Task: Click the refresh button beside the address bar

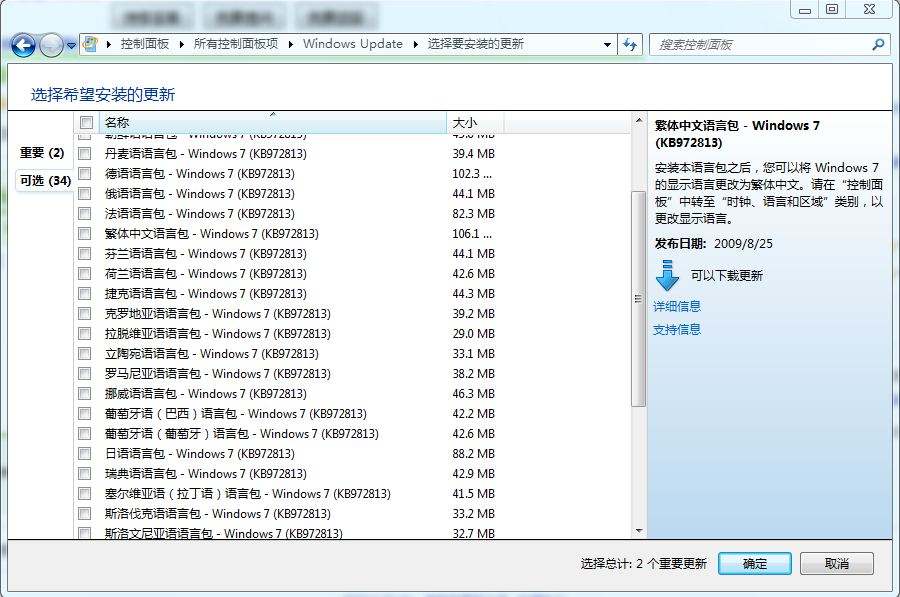Action: (x=630, y=45)
